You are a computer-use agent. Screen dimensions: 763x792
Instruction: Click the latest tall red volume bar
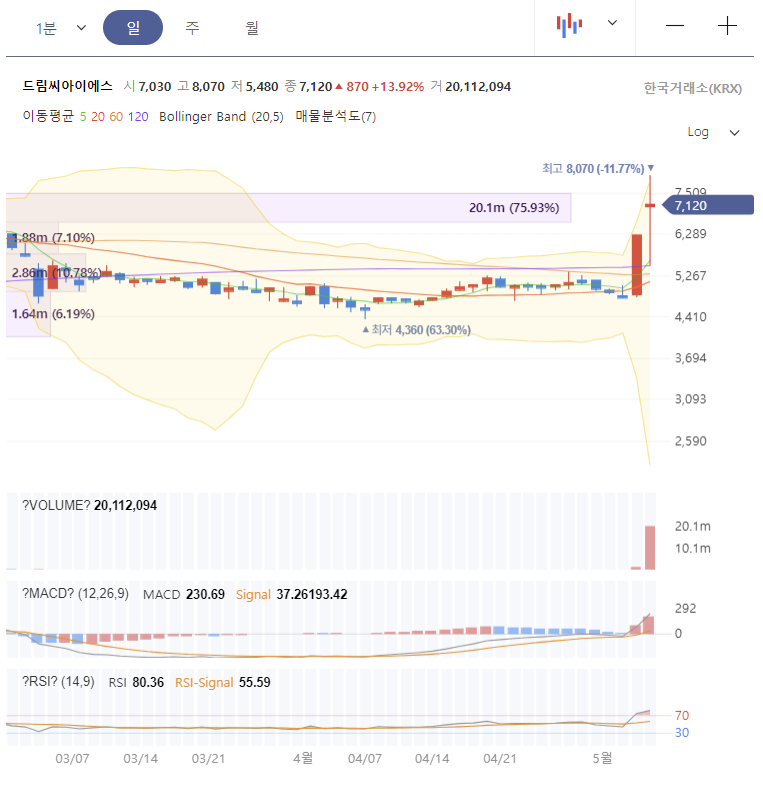(x=650, y=548)
